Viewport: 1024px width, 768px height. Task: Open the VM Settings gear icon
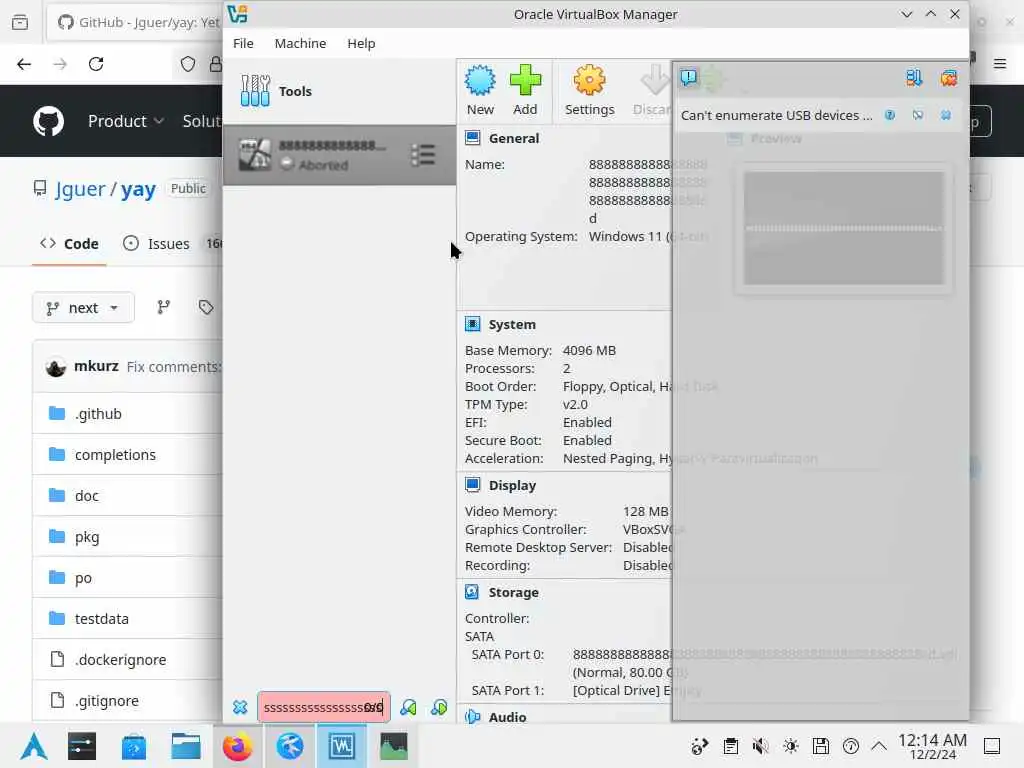589,91
